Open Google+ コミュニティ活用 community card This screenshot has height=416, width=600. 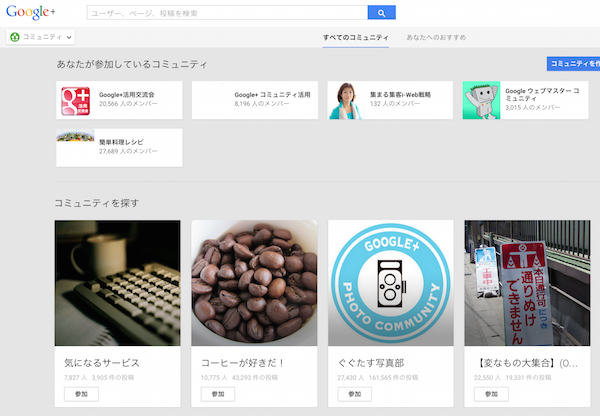click(255, 100)
